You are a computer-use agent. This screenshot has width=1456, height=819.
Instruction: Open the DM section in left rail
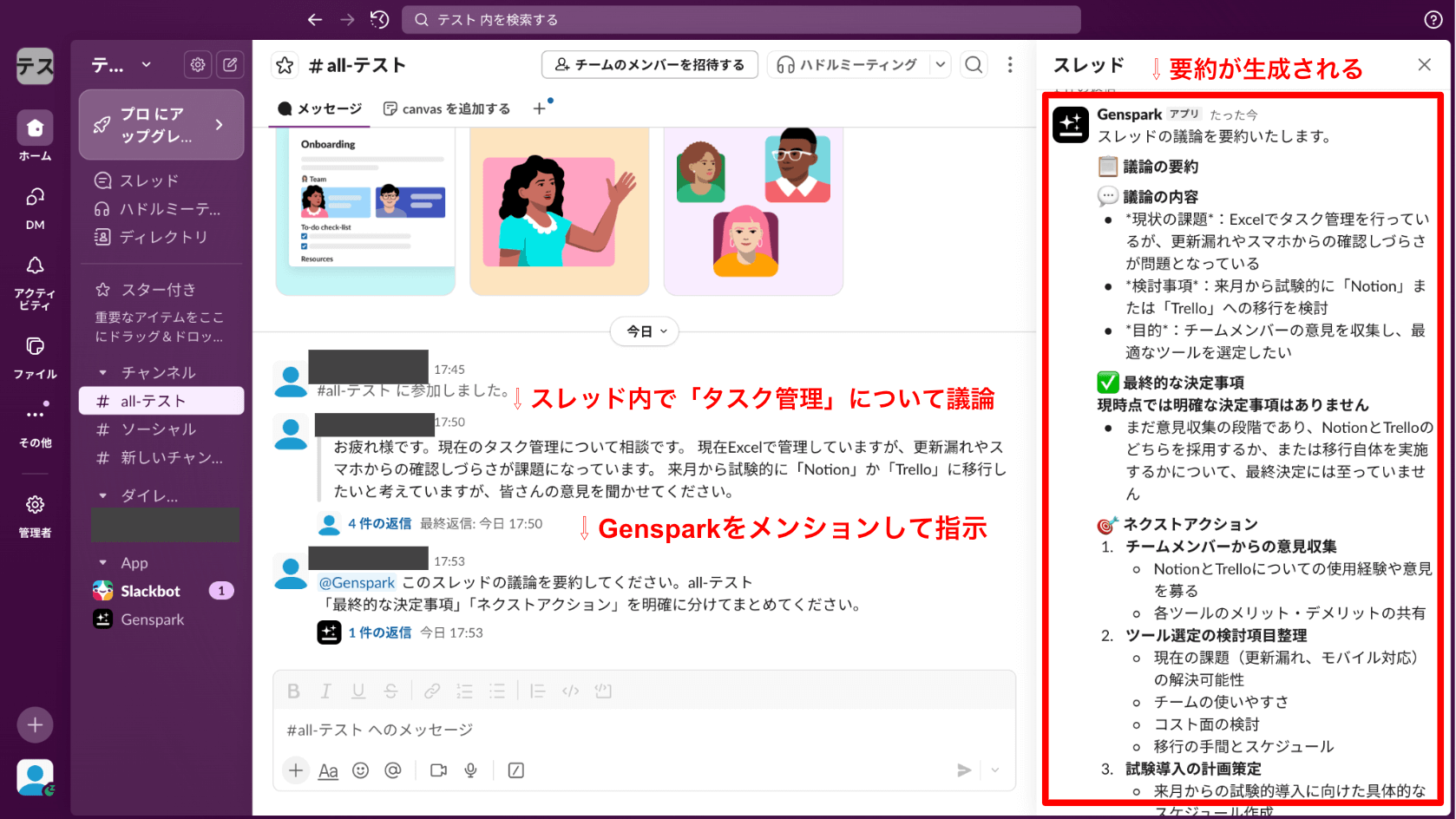tap(35, 207)
